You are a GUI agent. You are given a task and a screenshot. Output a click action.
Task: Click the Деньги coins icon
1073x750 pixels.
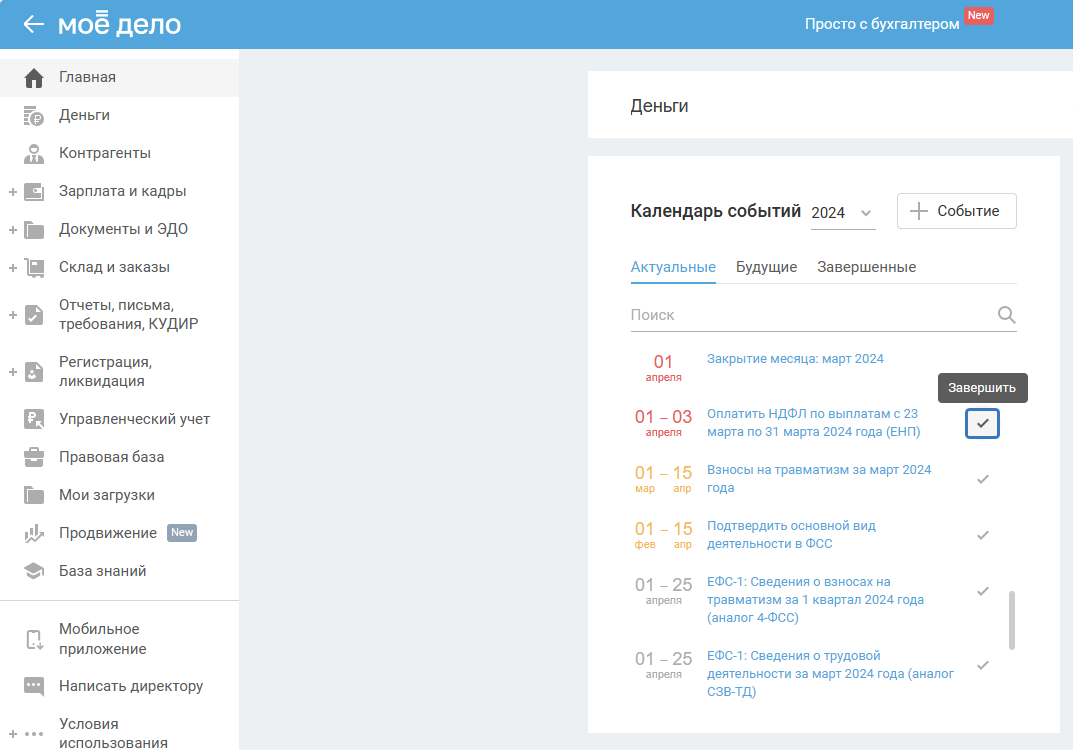click(x=34, y=116)
